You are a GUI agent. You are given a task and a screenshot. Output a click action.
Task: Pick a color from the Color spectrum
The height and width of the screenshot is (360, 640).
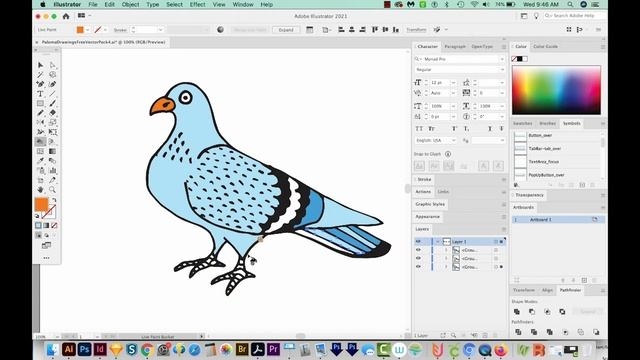click(x=556, y=90)
